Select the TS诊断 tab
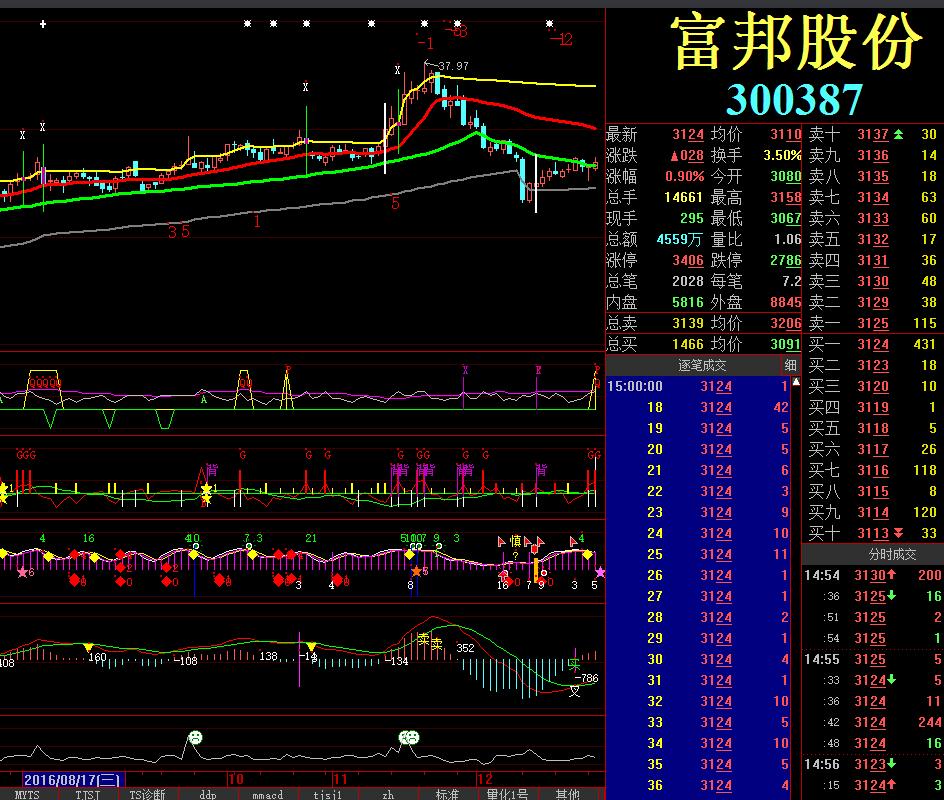This screenshot has height=800, width=944. pyautogui.click(x=148, y=795)
